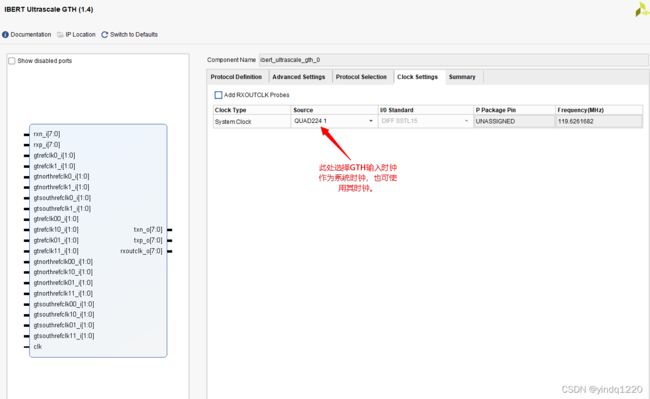The width and height of the screenshot is (650, 399).
Task: Select port gtsouthrefclk1_i[1:0]
Action: (x=62, y=209)
